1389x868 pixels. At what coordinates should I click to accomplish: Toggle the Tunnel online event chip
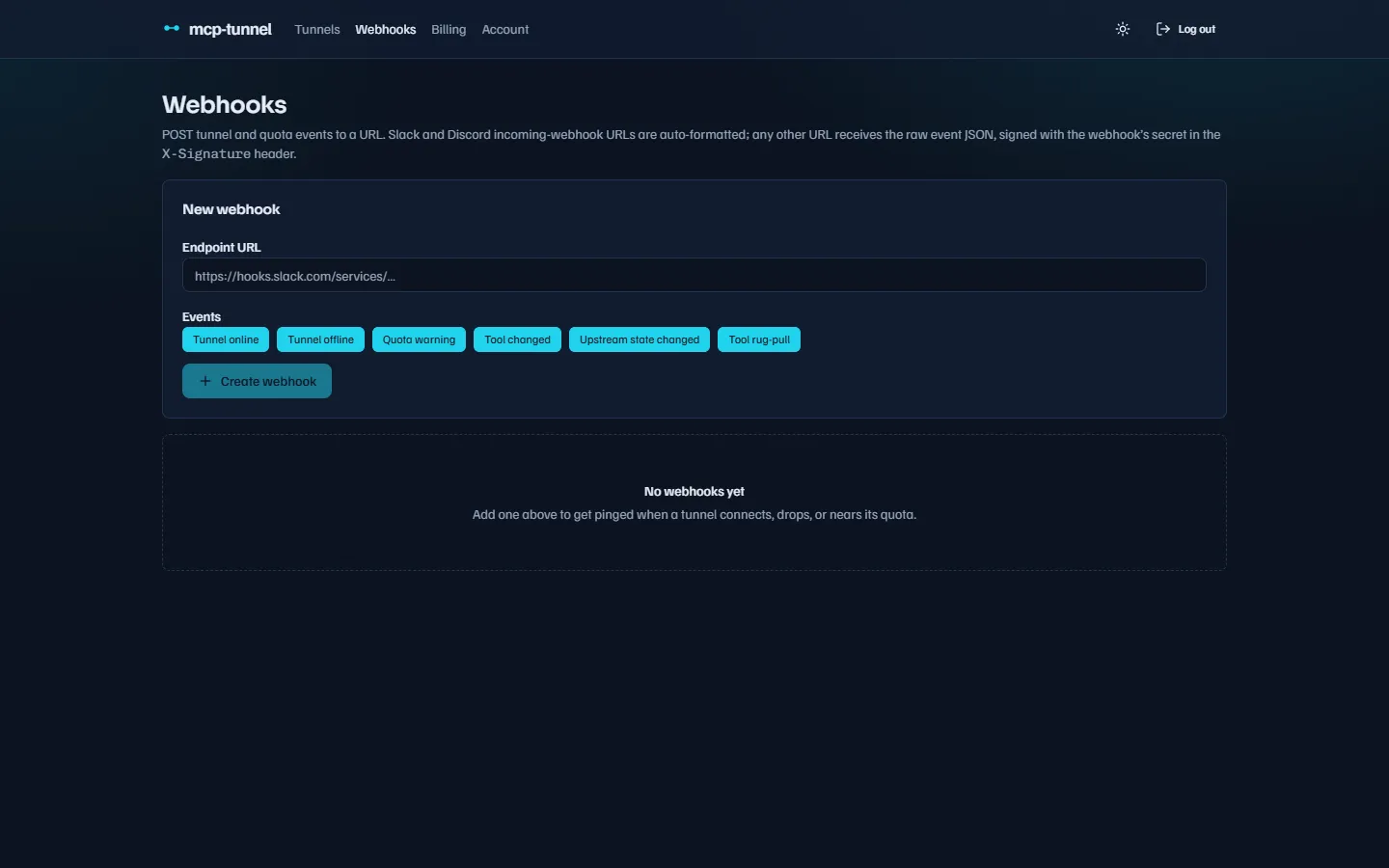click(226, 339)
